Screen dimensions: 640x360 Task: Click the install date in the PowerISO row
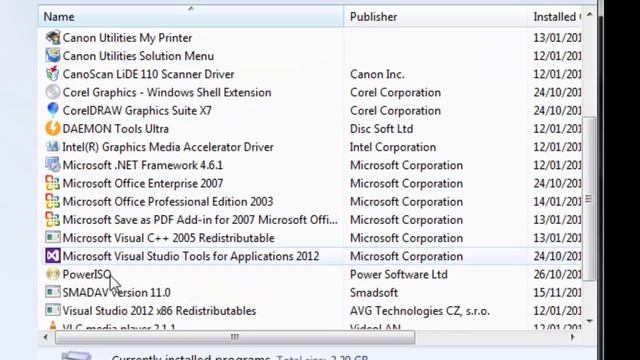tap(557, 274)
